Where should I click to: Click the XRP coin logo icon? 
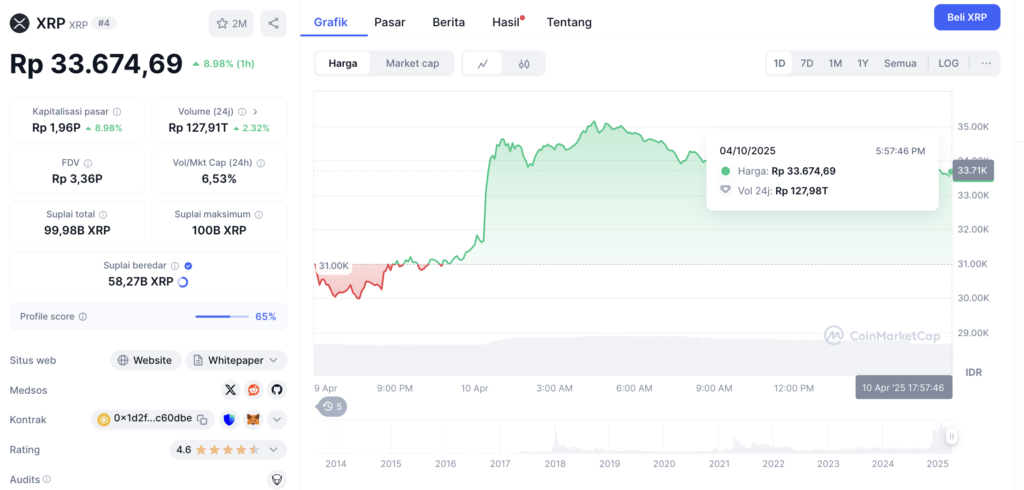tap(20, 24)
